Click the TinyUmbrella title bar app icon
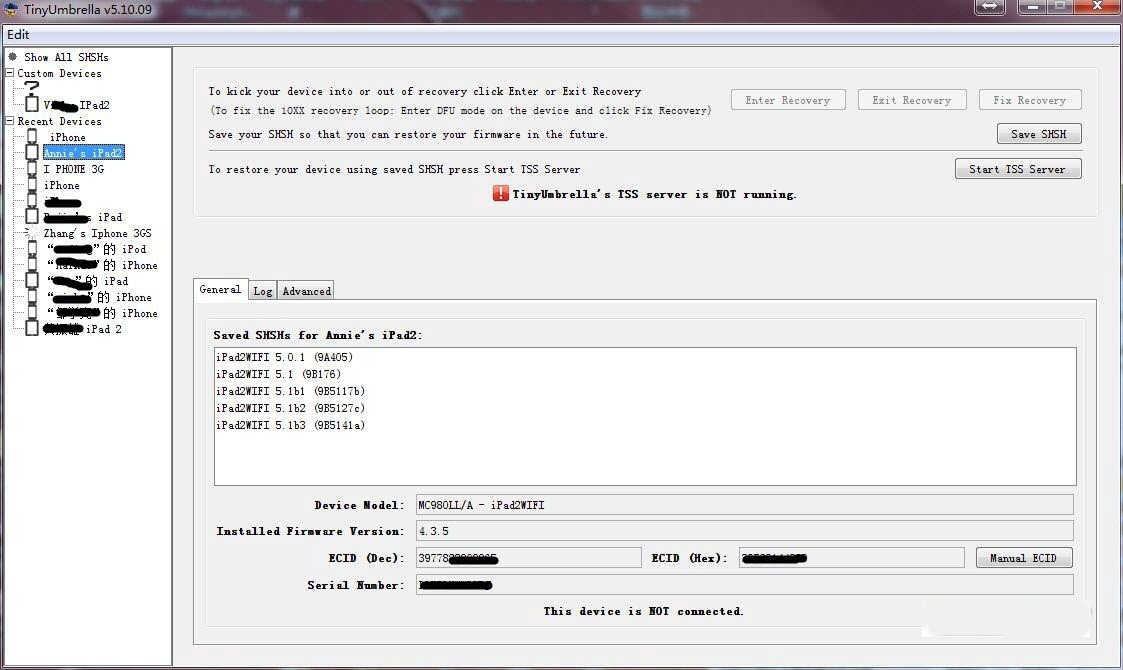 [x=11, y=9]
